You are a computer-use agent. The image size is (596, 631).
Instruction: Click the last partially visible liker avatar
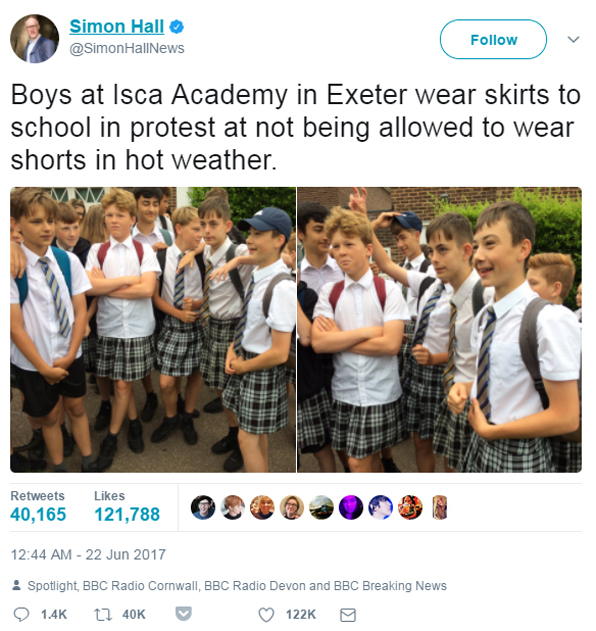pos(440,507)
